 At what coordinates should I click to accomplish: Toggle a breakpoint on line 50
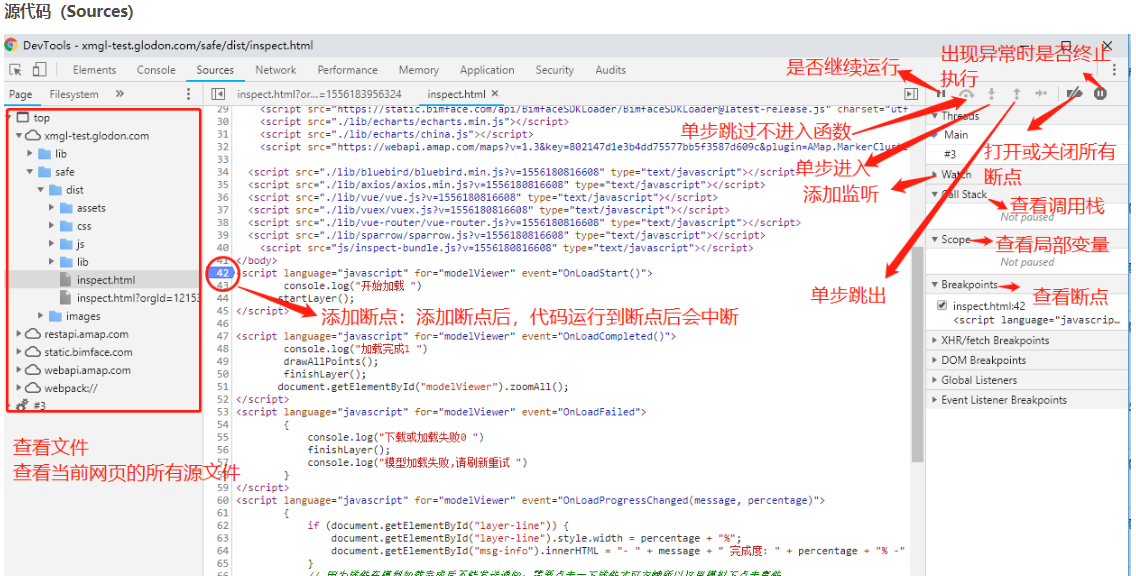pyautogui.click(x=223, y=374)
